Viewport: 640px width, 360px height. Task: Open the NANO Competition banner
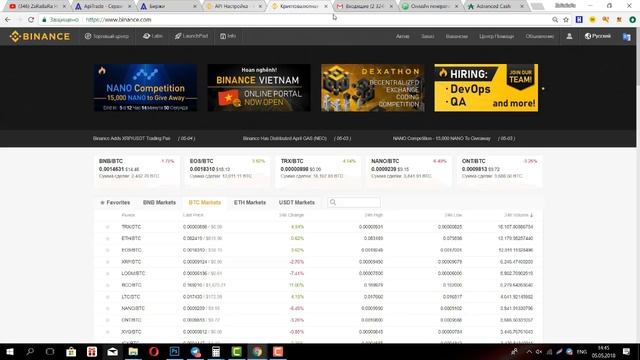[145, 88]
